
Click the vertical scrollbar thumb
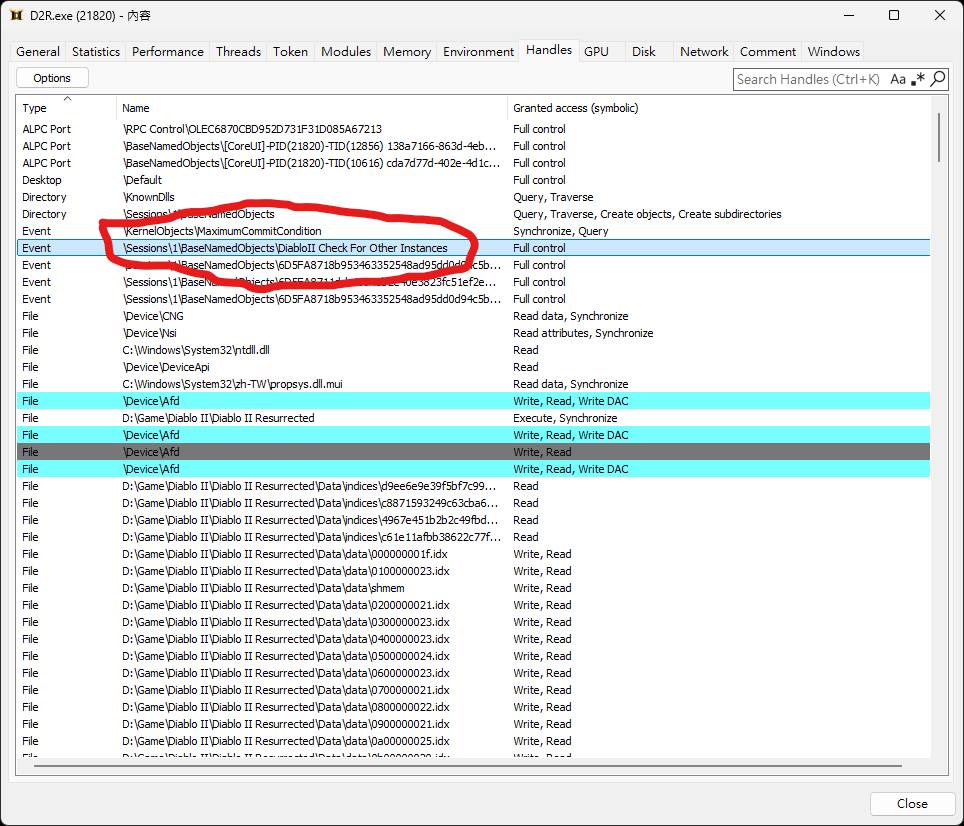(x=939, y=138)
